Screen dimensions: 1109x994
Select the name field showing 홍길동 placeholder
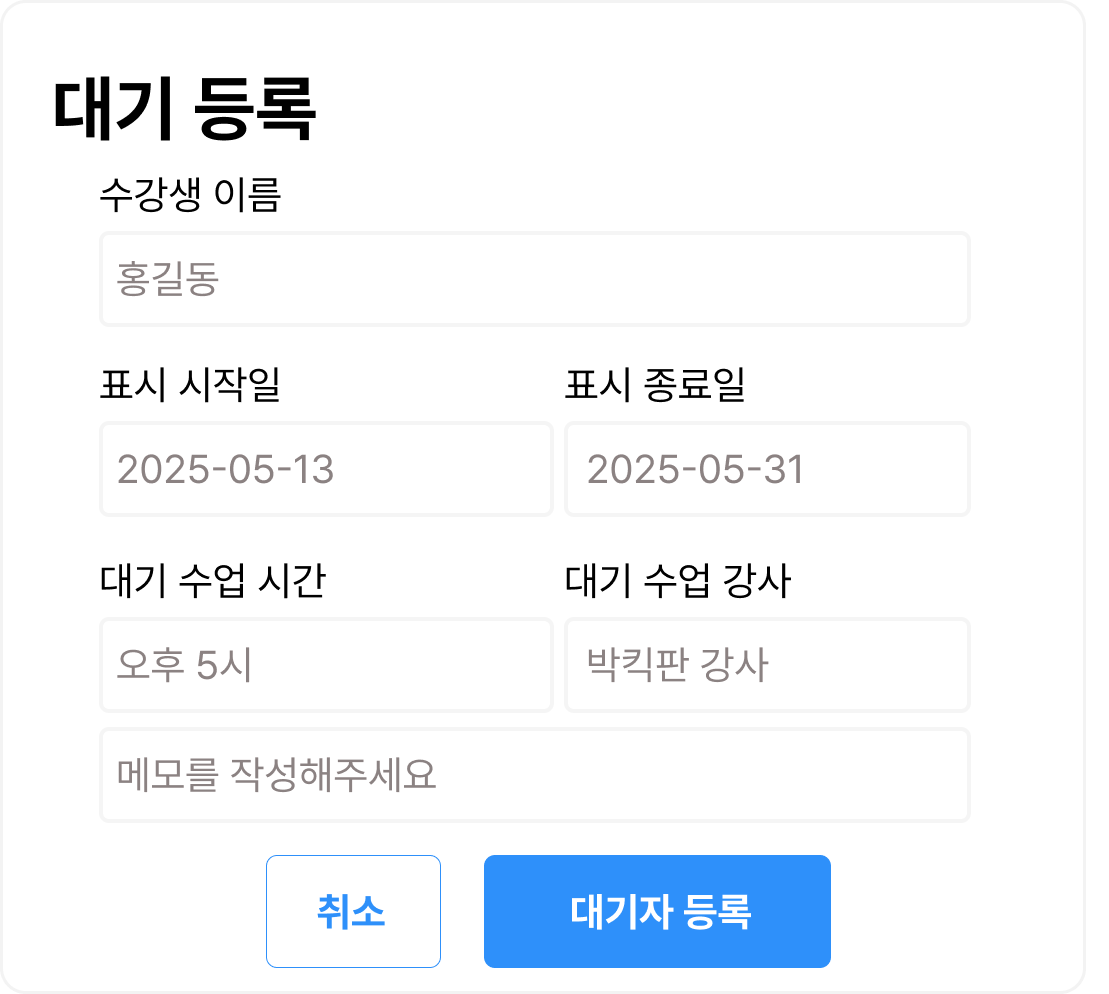point(534,279)
